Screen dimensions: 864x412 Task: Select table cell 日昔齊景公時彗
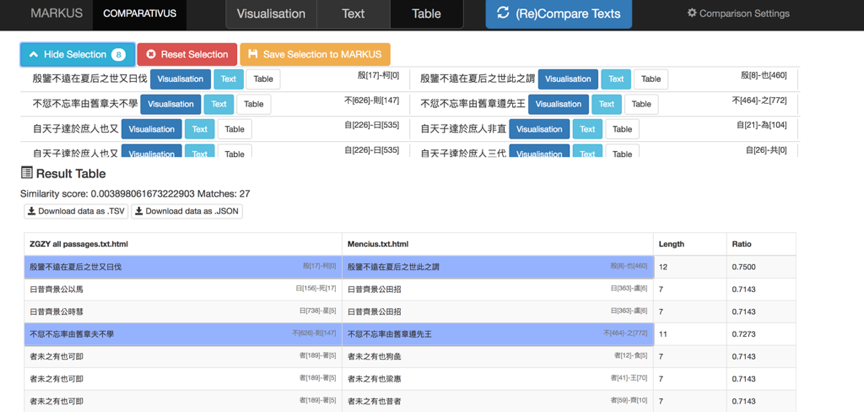click(183, 312)
